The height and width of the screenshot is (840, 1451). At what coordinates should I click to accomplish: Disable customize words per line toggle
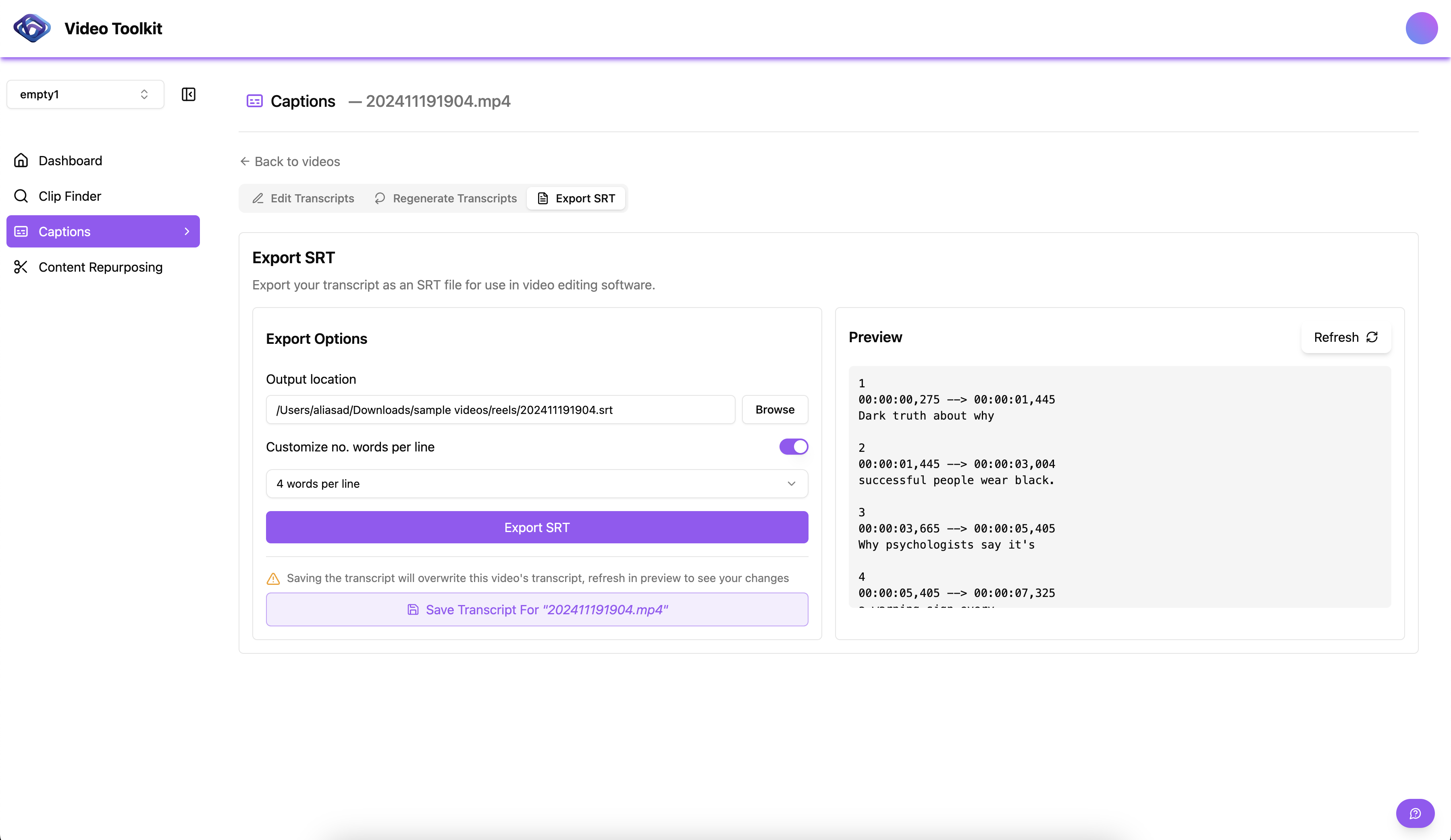click(794, 447)
